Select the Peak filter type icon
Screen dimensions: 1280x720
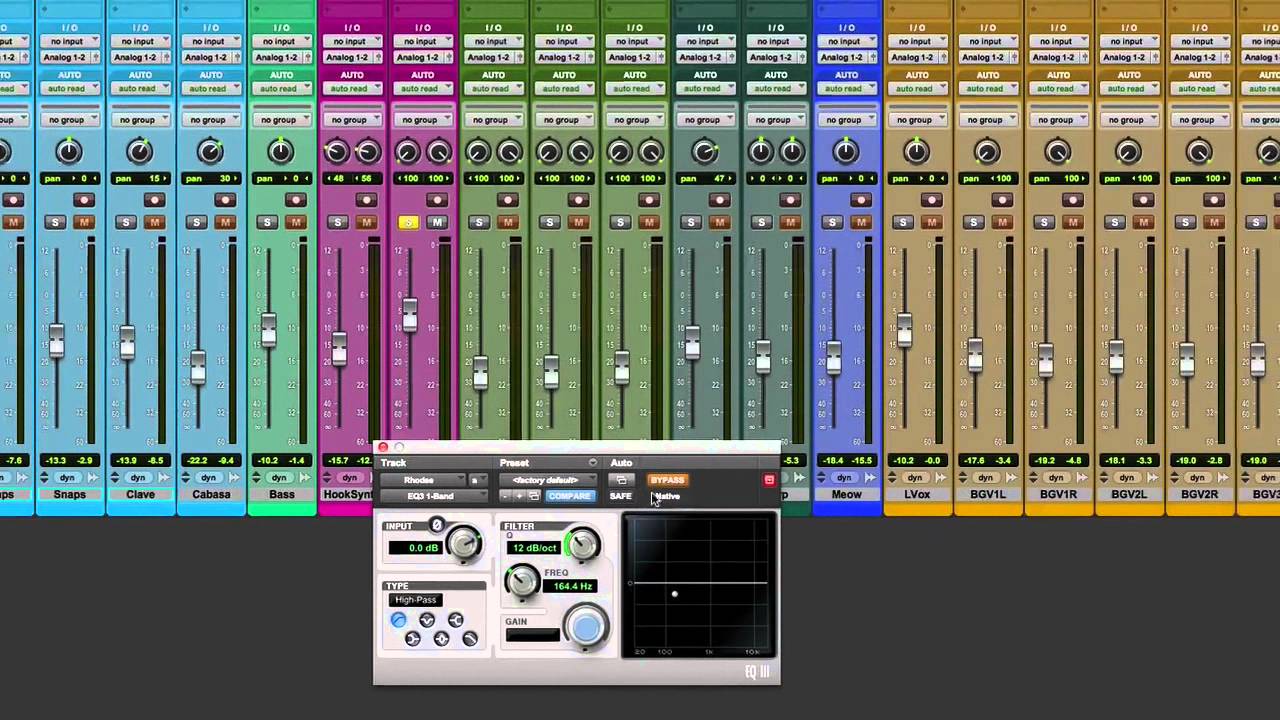(441, 639)
